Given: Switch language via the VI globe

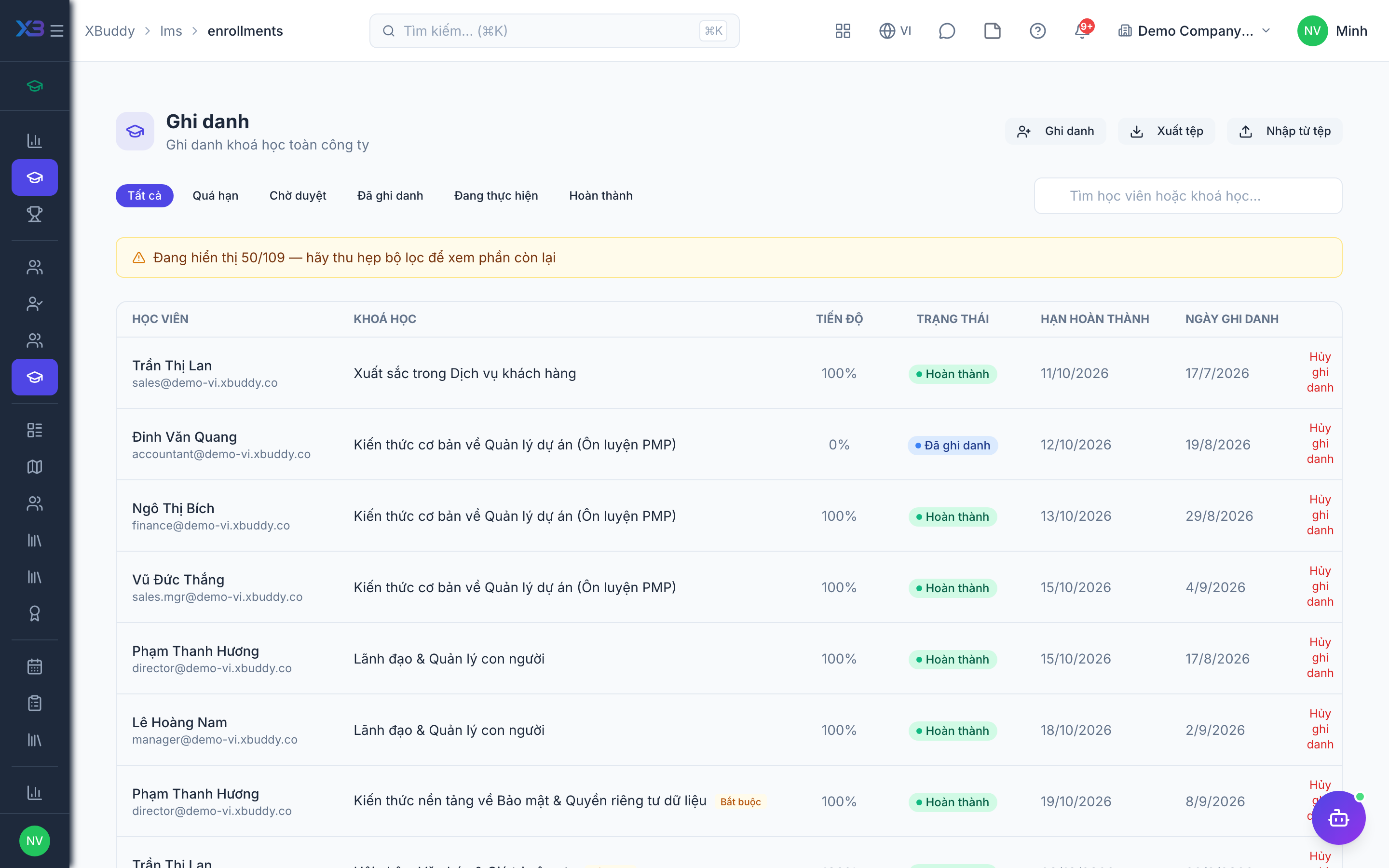Looking at the screenshot, I should [896, 31].
